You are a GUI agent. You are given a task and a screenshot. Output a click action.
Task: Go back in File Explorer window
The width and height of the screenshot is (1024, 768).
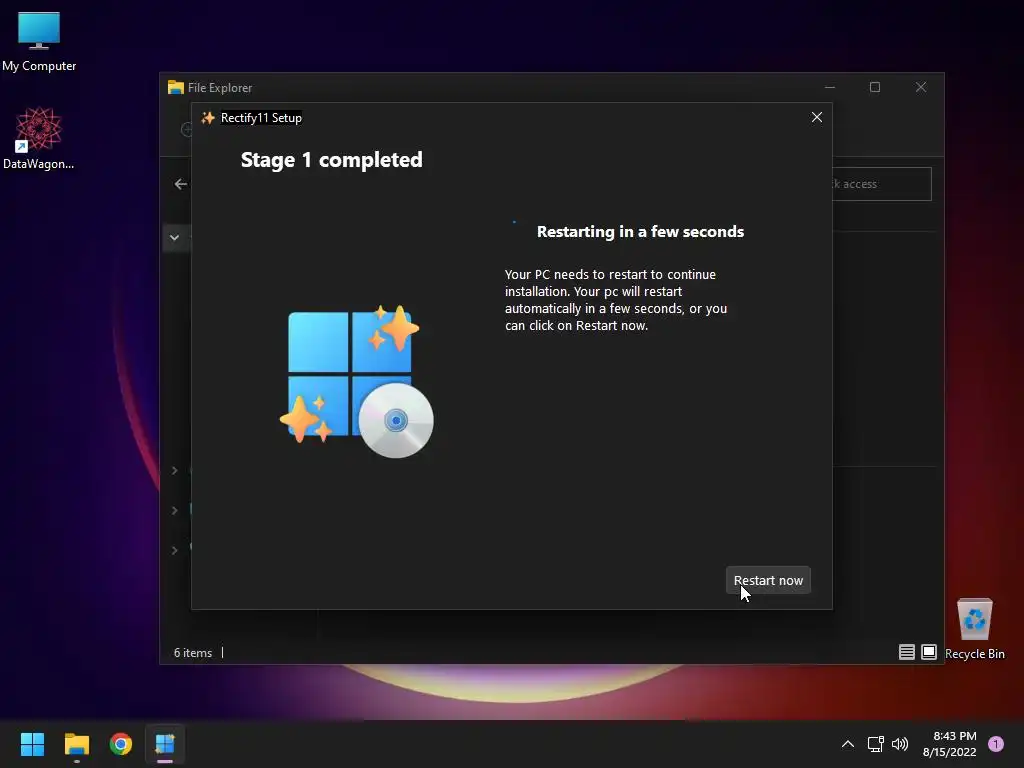tap(181, 184)
